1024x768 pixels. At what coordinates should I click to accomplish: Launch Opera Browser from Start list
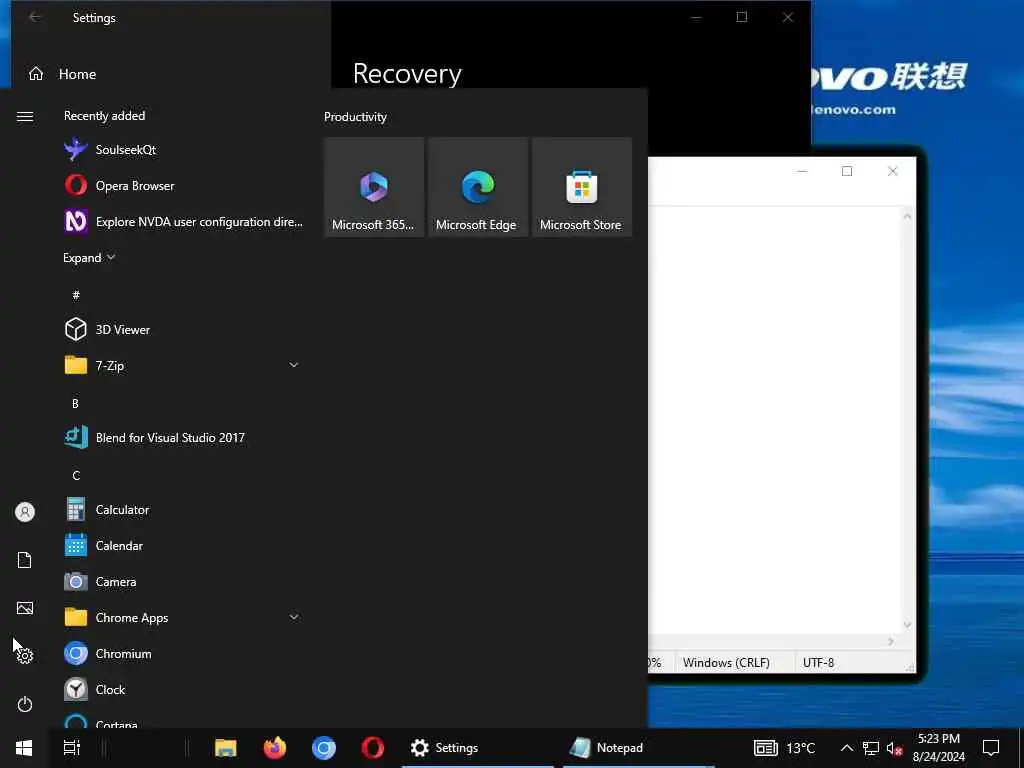pos(183,185)
